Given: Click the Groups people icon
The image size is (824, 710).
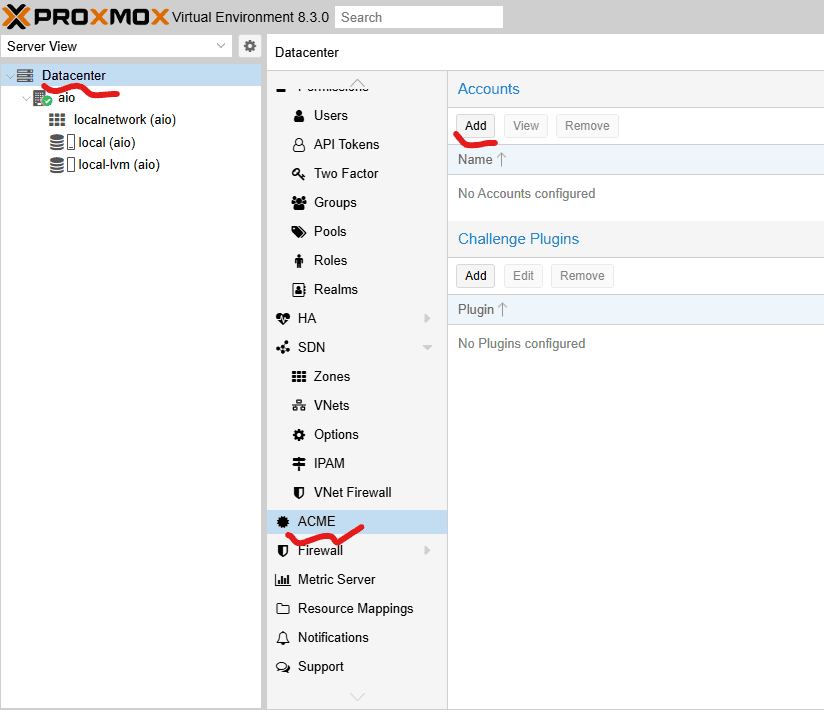Looking at the screenshot, I should pyautogui.click(x=298, y=202).
